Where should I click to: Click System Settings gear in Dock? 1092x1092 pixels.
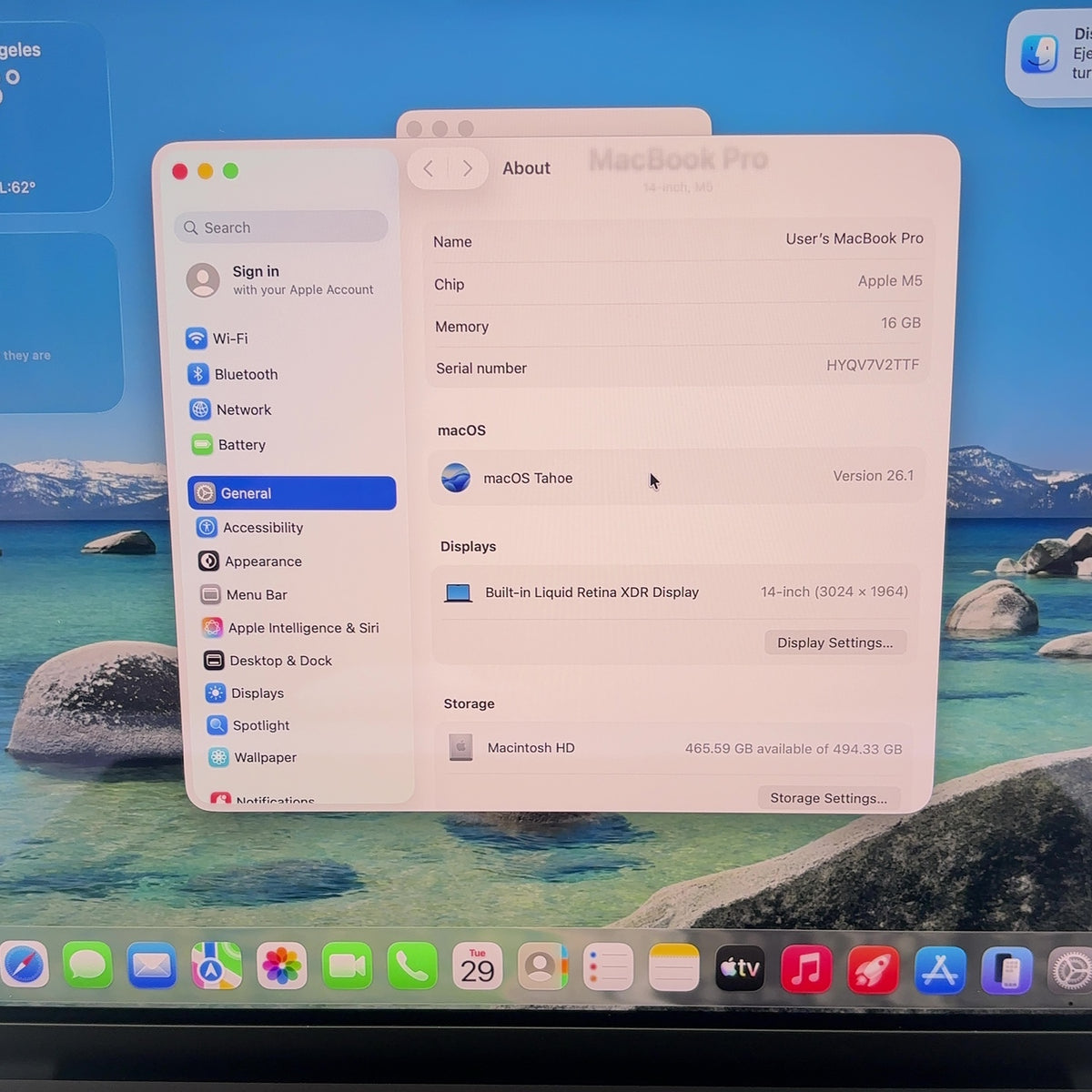click(1071, 973)
